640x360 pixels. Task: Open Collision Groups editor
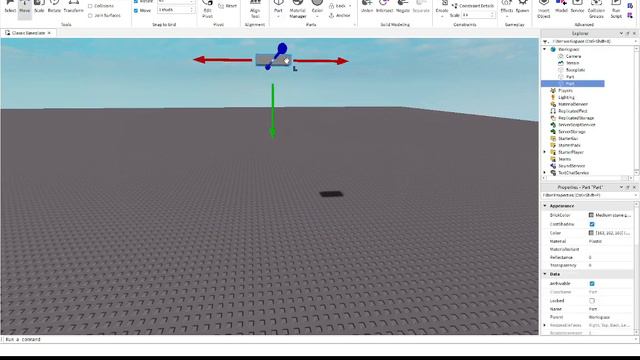click(x=596, y=9)
